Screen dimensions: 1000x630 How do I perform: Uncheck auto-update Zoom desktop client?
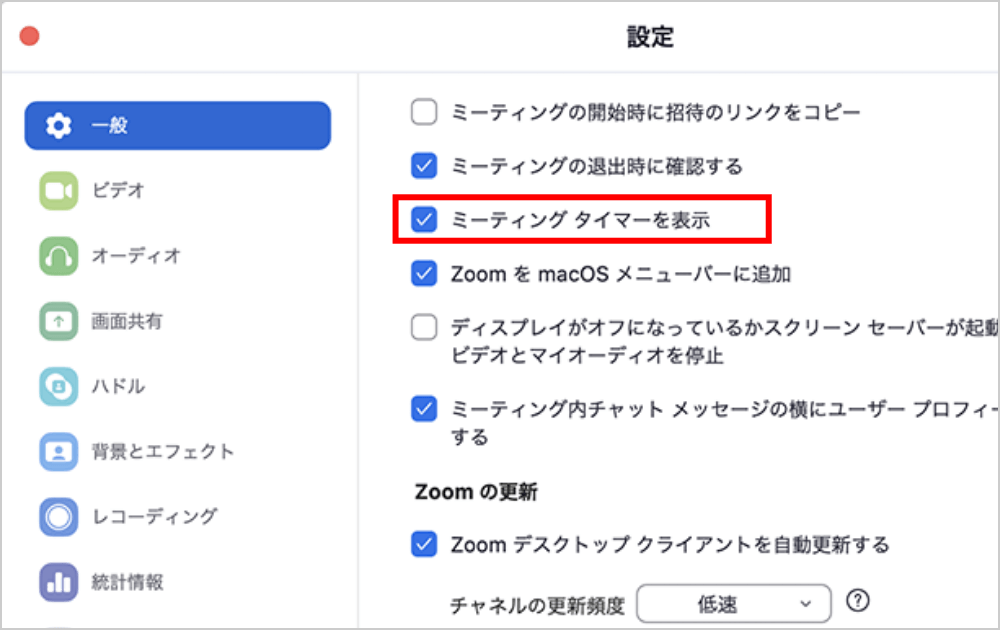point(425,544)
